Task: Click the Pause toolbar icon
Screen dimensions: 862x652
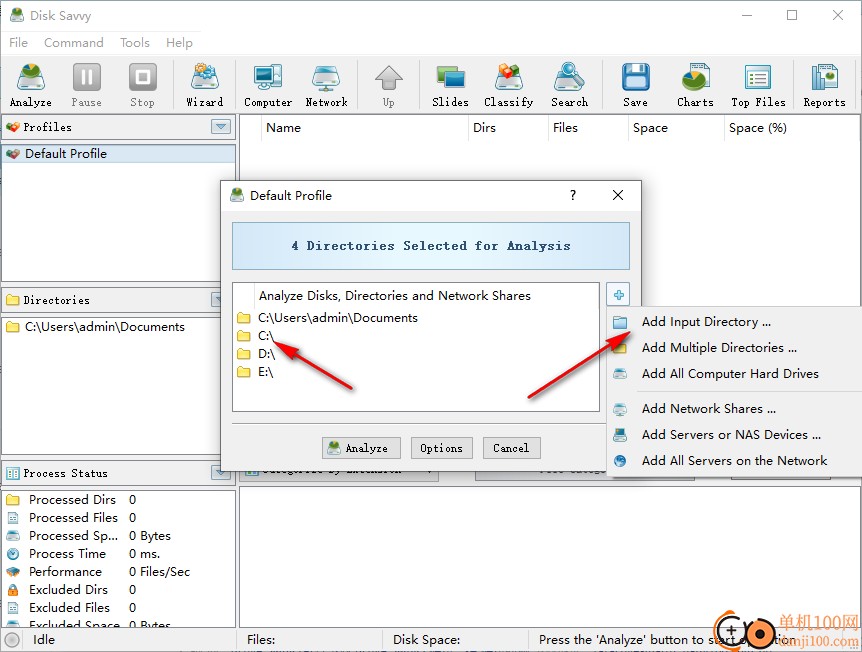Action: (86, 85)
